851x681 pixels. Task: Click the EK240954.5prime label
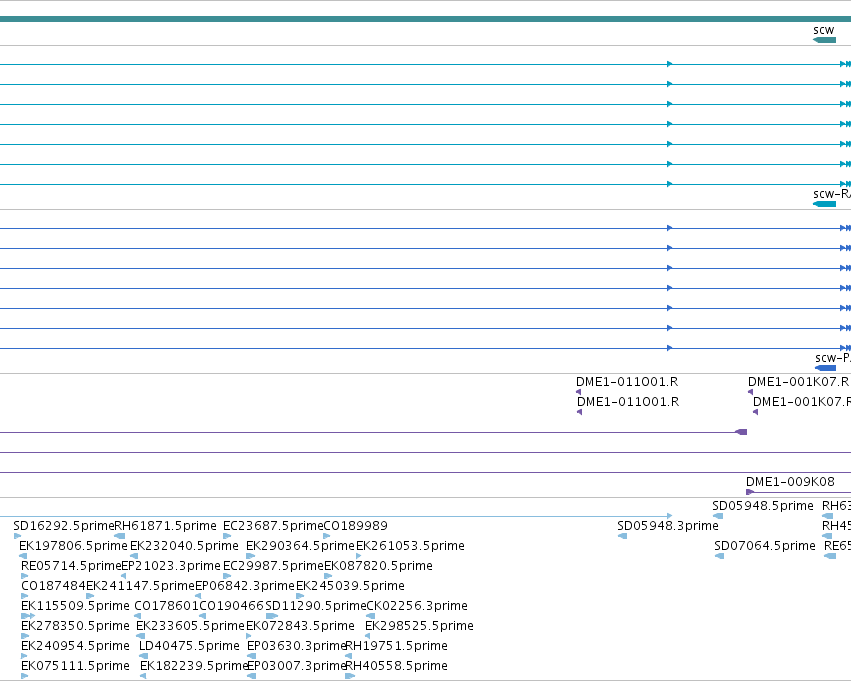[x=75, y=646]
